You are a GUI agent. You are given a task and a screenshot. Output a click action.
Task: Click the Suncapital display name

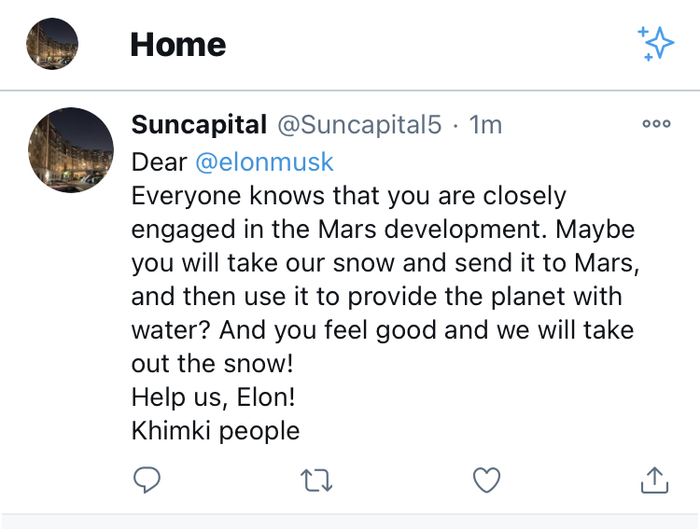pyautogui.click(x=199, y=125)
